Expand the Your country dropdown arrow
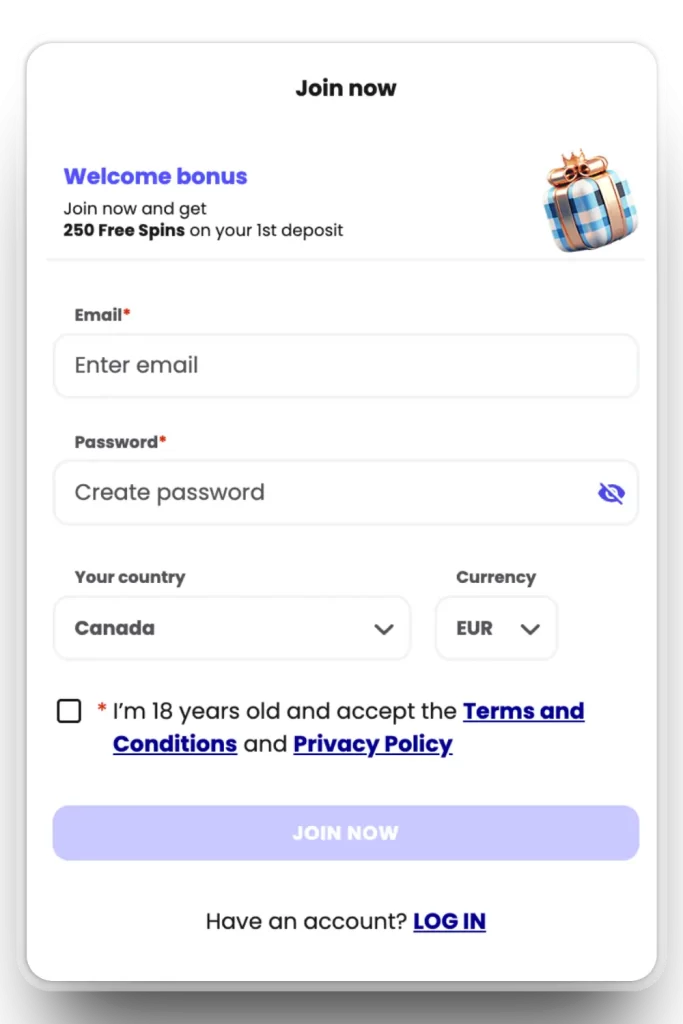 (x=384, y=629)
